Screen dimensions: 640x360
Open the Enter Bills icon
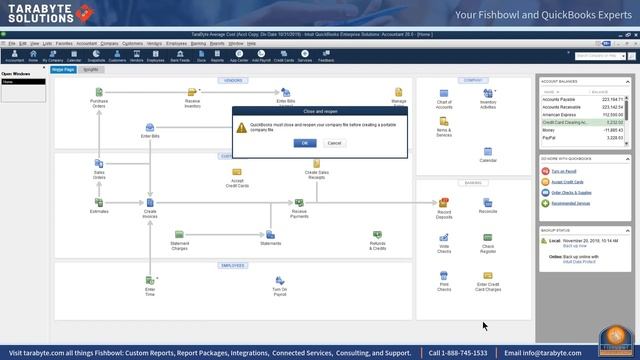point(150,131)
